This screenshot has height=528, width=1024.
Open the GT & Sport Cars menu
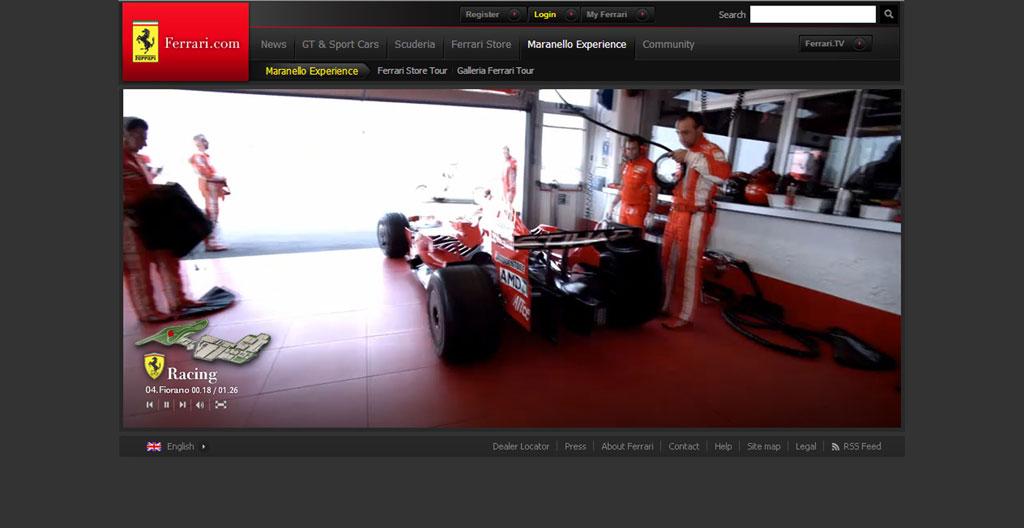tap(340, 44)
